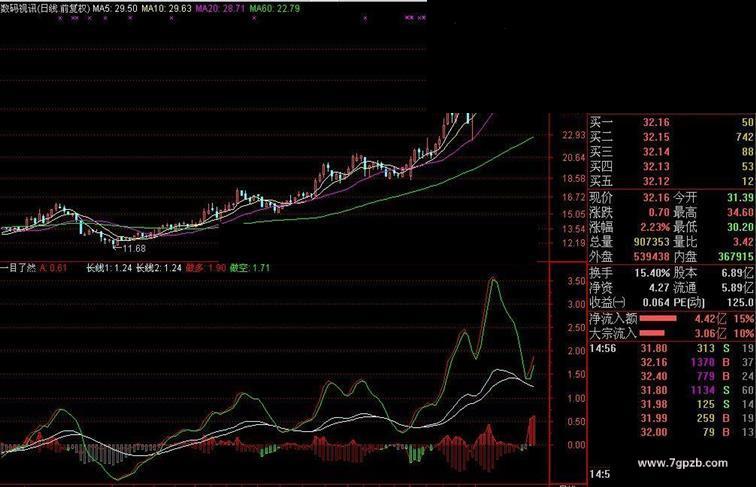This screenshot has width=756, height=487.
Task: Select the 买一 bid row price 32.16
Action: [x=656, y=122]
